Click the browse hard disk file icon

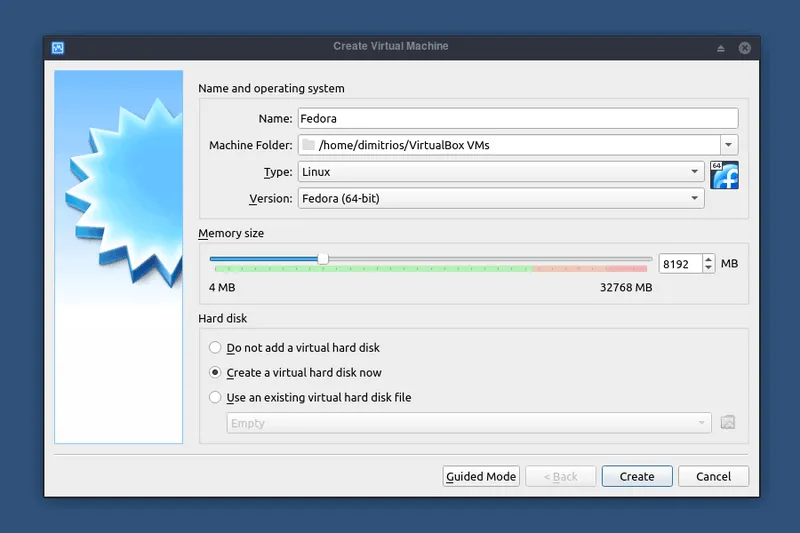pyautogui.click(x=728, y=423)
